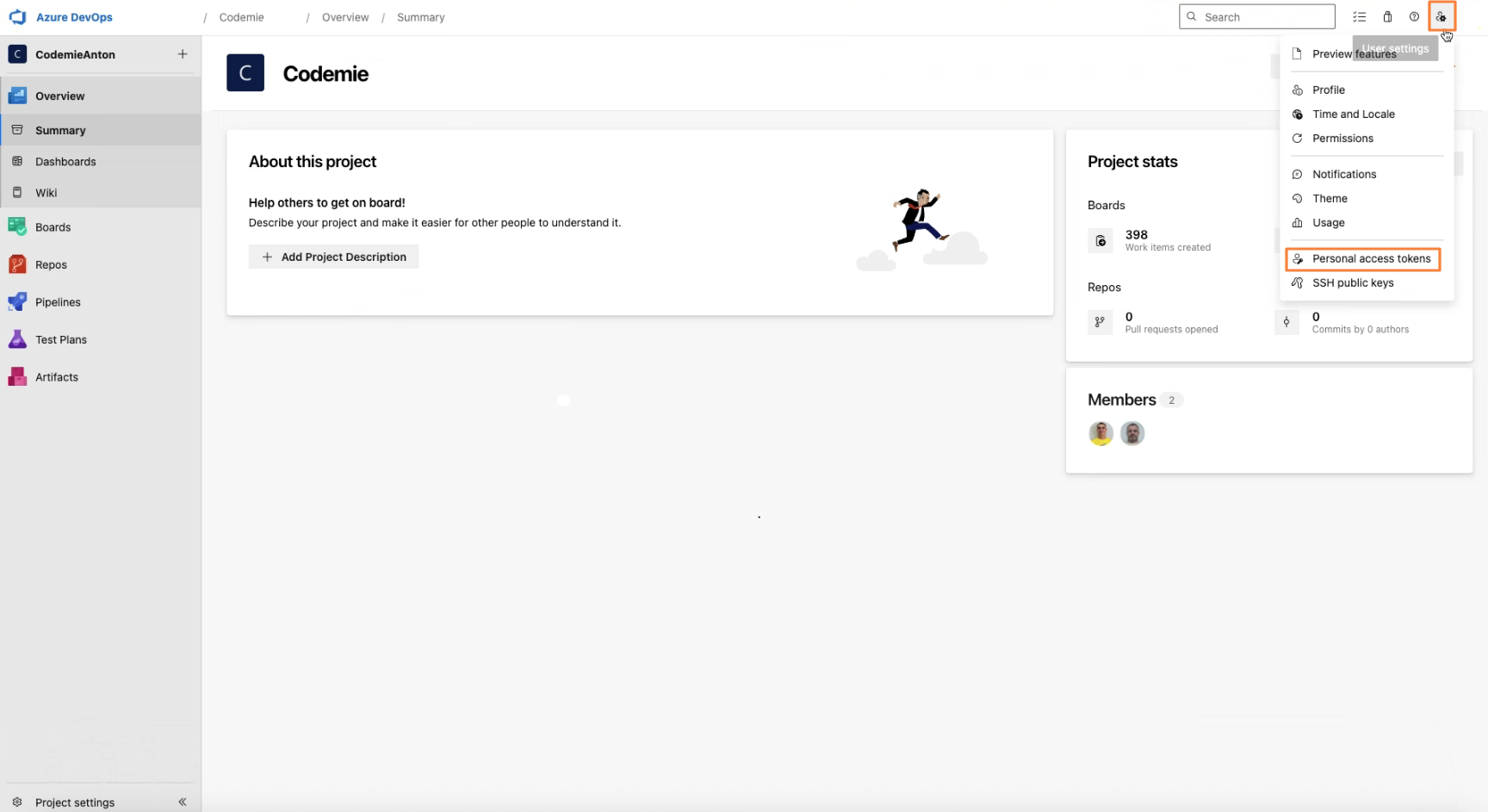Open Repos from the left sidebar
1488x812 pixels.
(x=52, y=264)
